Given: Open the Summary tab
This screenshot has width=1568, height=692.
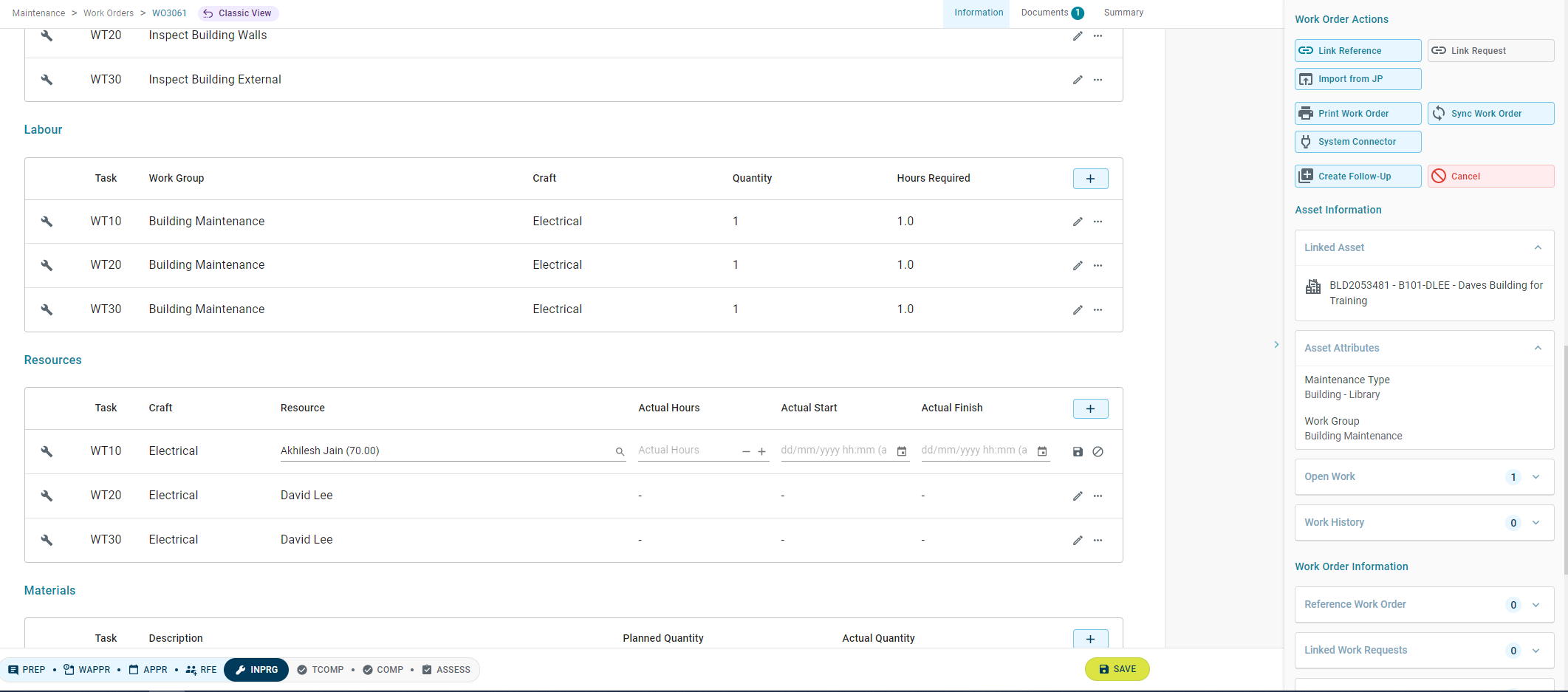Looking at the screenshot, I should pos(1123,13).
